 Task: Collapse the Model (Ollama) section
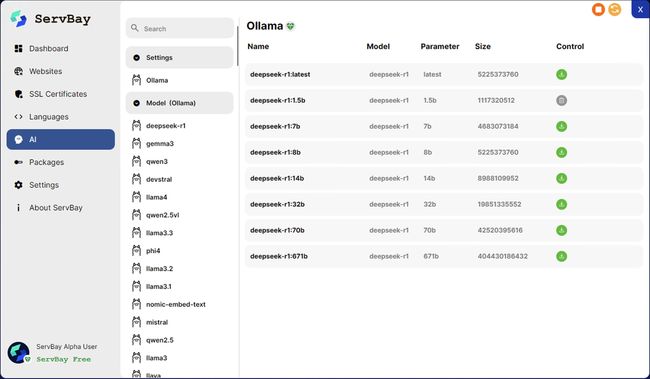[x=136, y=103]
